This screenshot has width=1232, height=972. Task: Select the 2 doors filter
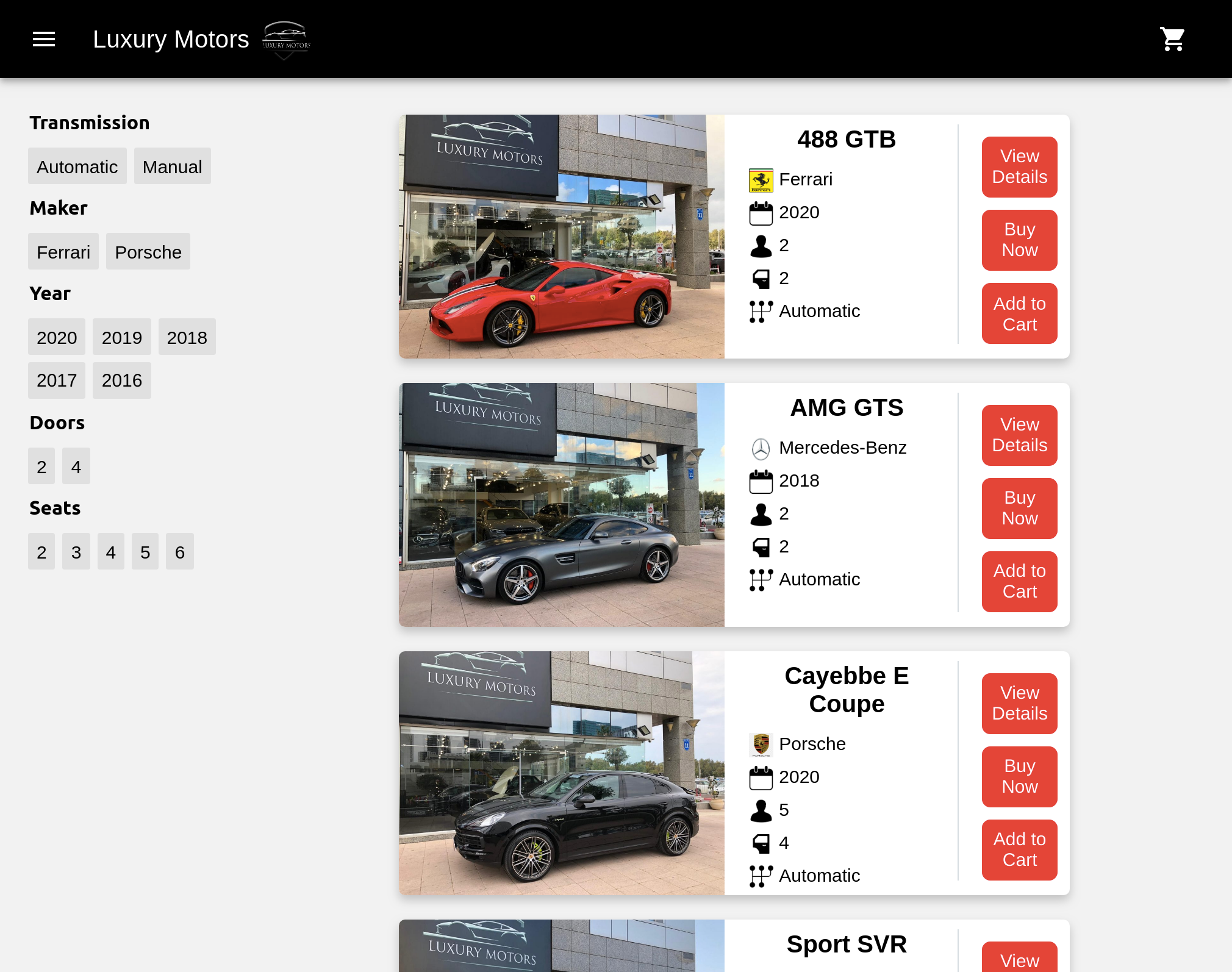tap(41, 466)
